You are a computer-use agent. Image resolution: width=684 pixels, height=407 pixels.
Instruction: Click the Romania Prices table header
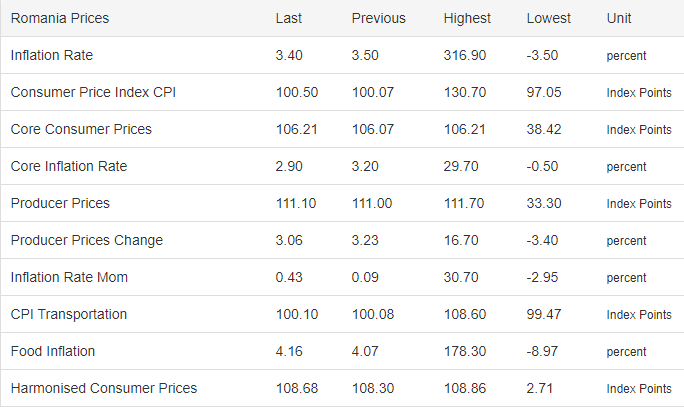click(60, 19)
